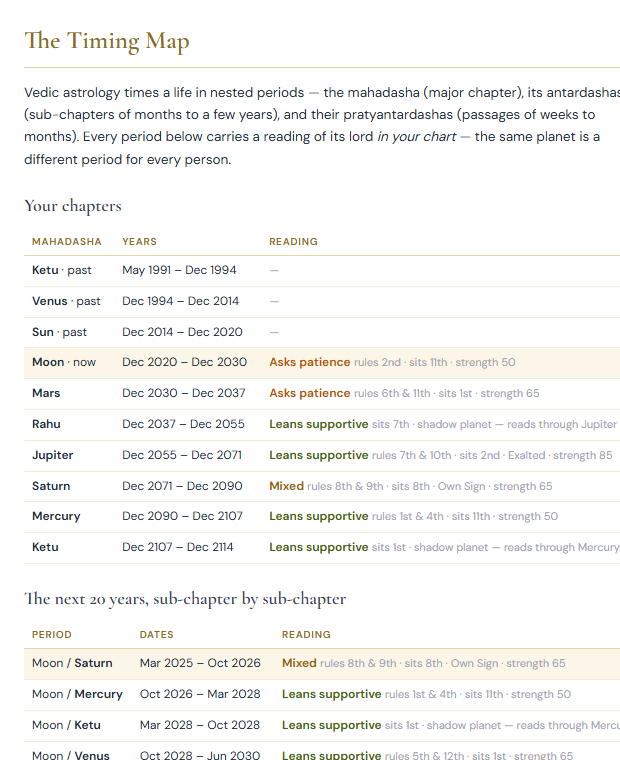Click the READING header in Your chapters table
This screenshot has width=620, height=760.
coord(293,241)
